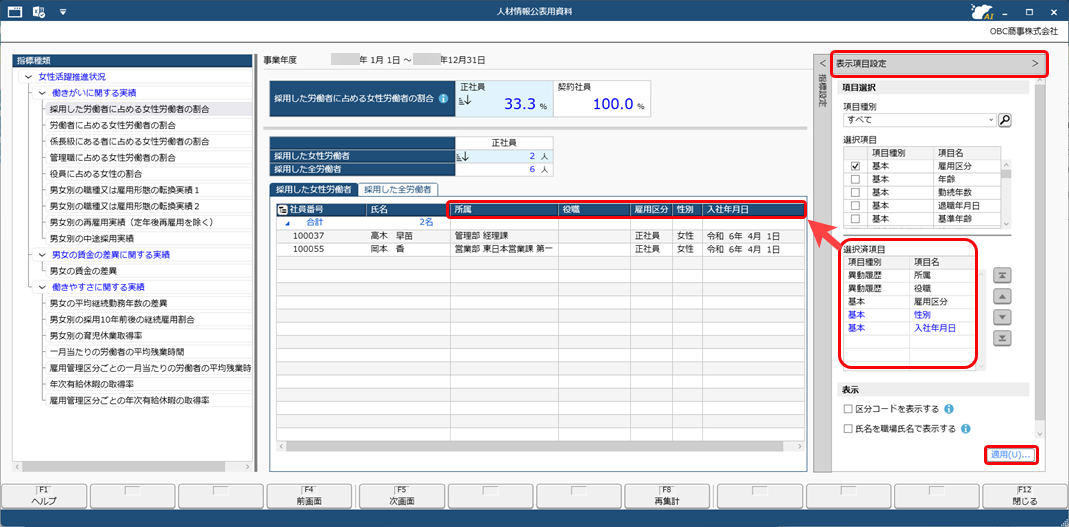Enable 氏名を職場氏名で表示する checkbox
The width and height of the screenshot is (1069, 527).
point(848,429)
